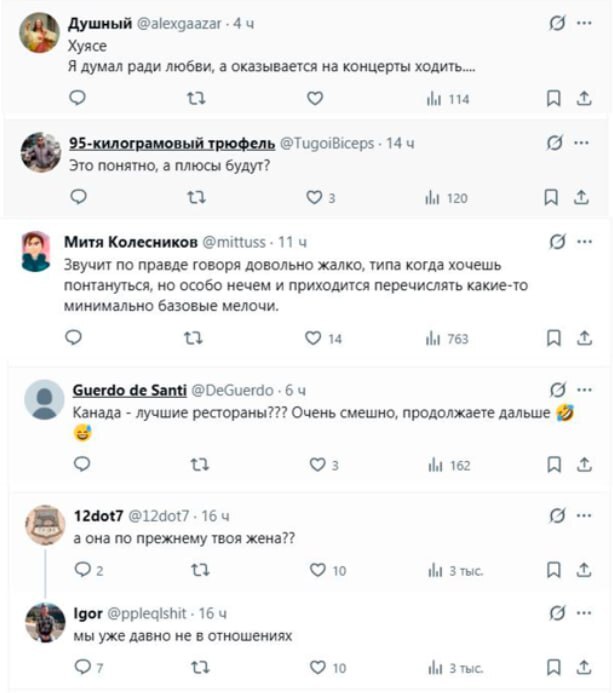Expand more menu on Igor's tweet
The width and height of the screenshot is (613, 693).
pos(583,612)
